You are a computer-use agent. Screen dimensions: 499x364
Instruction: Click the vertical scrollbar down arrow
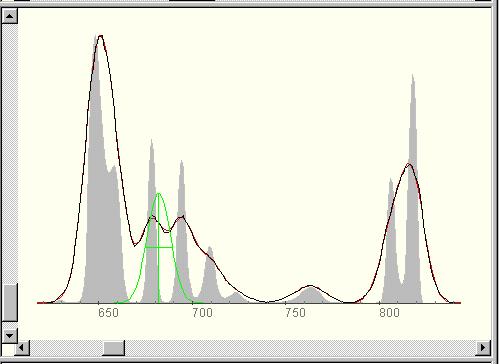[9, 336]
